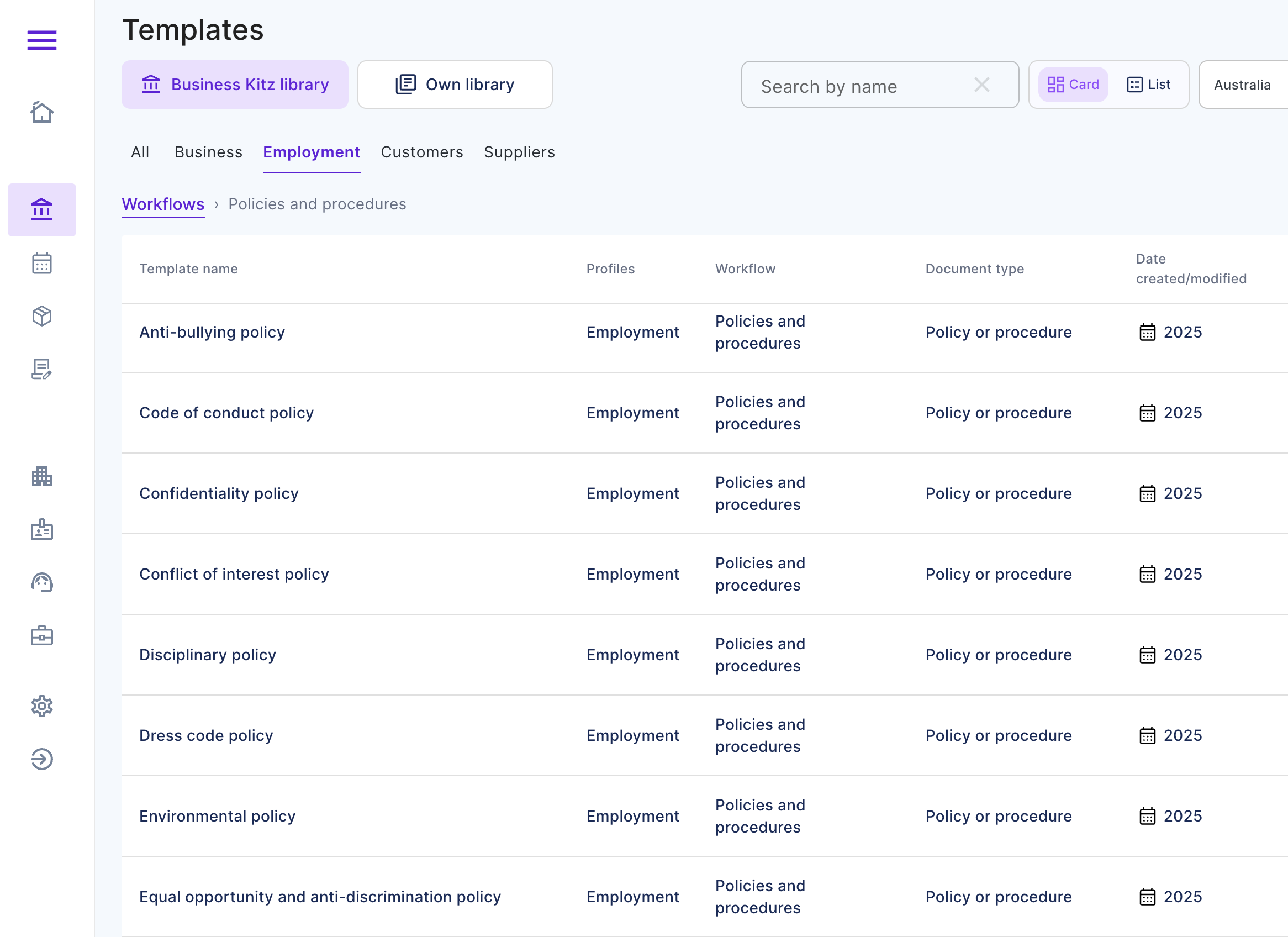Screen dimensions: 1288x937
Task: Open the hamburger menu icon
Action: pyautogui.click(x=41, y=40)
